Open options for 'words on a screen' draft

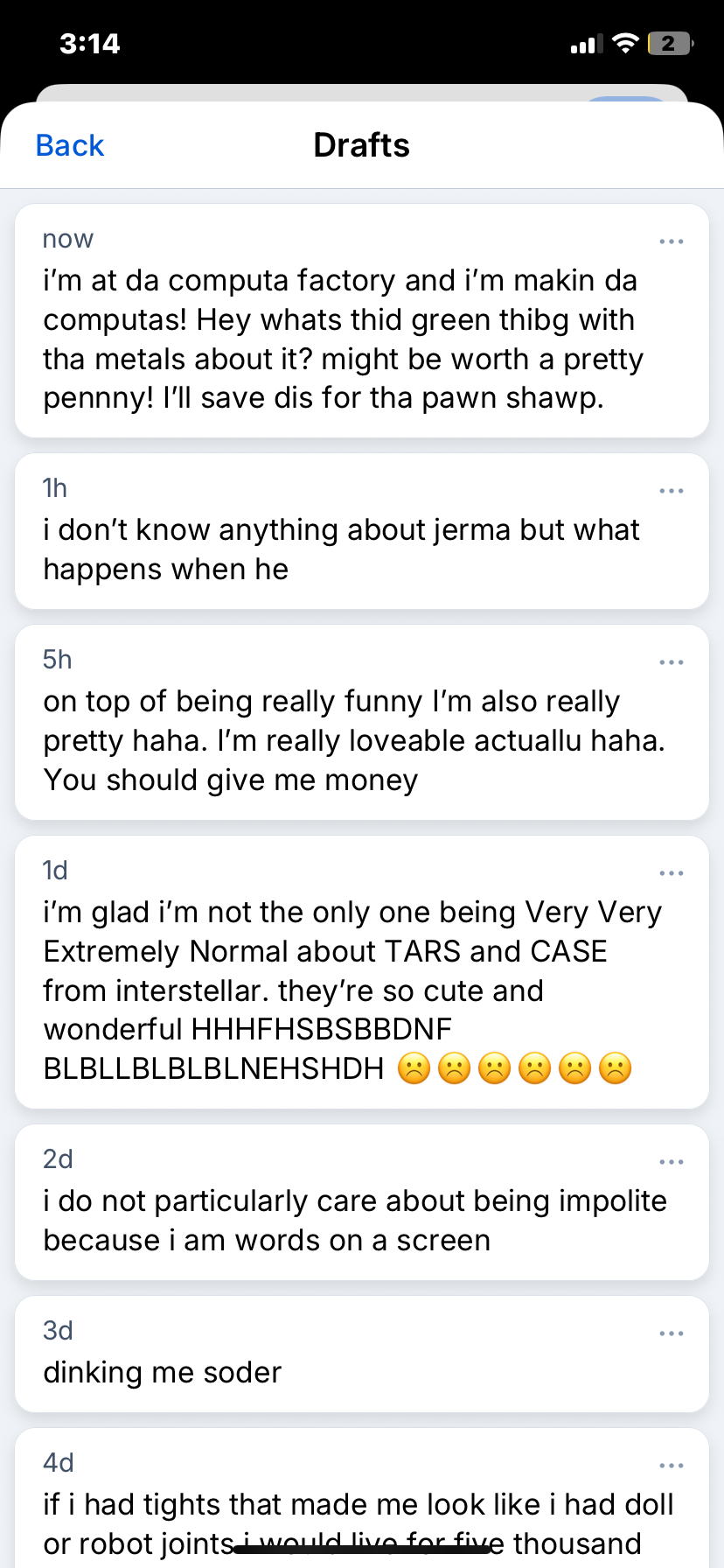671,1162
